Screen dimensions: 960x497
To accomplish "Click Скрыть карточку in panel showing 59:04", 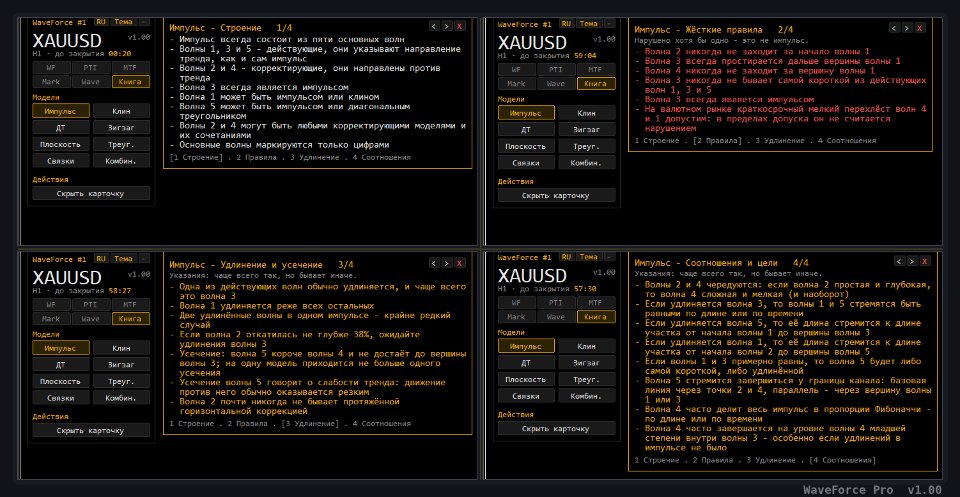I will point(556,195).
